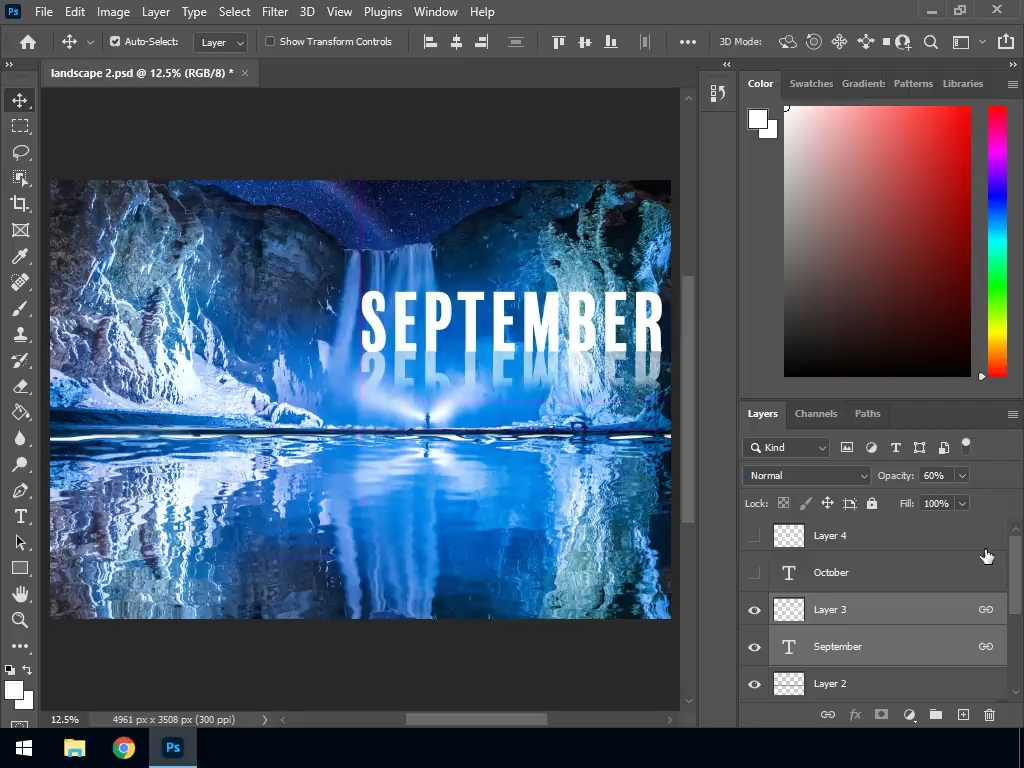The width and height of the screenshot is (1024, 768).
Task: Select the Hand tool
Action: [x=20, y=594]
